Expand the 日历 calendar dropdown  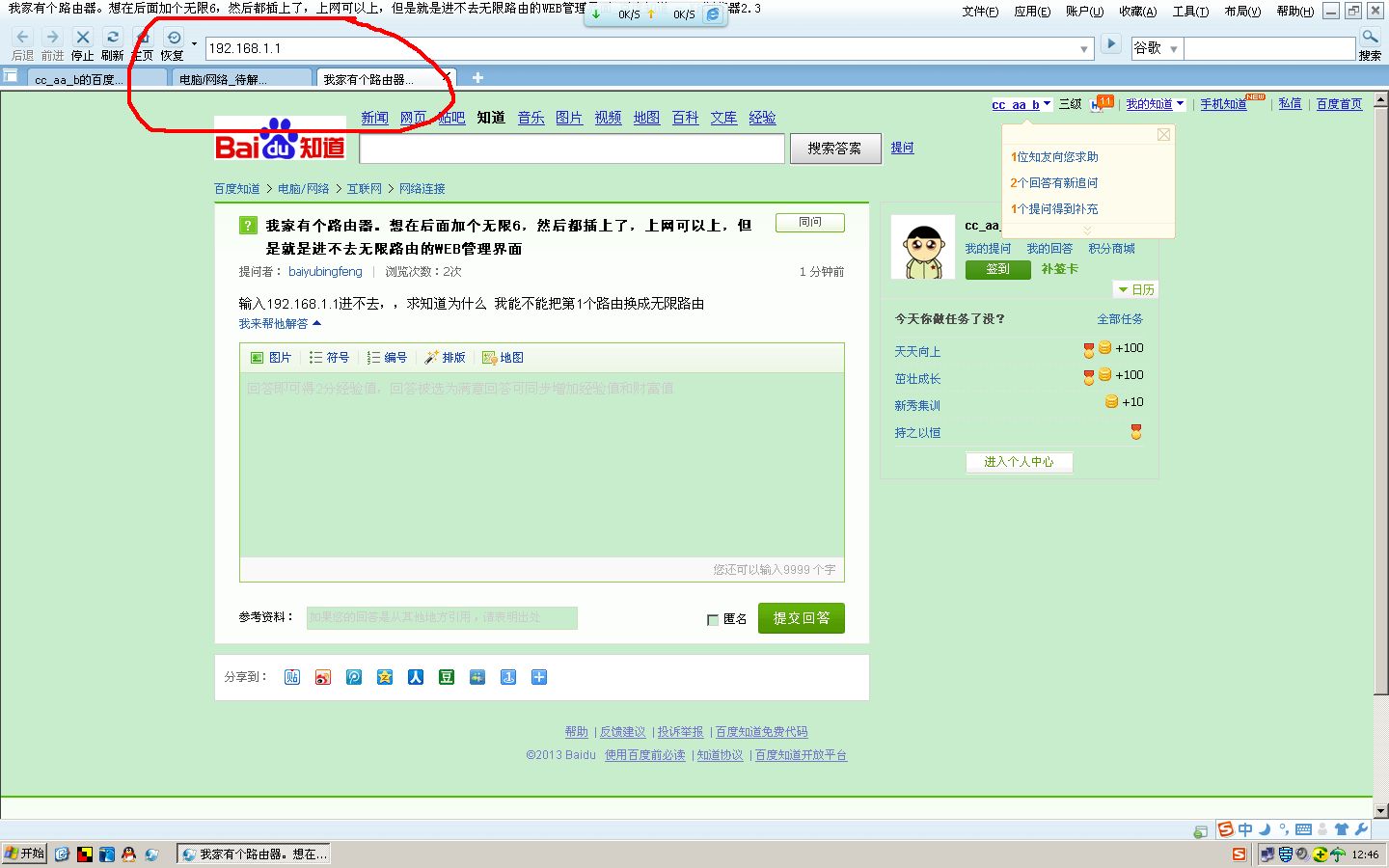(1135, 289)
